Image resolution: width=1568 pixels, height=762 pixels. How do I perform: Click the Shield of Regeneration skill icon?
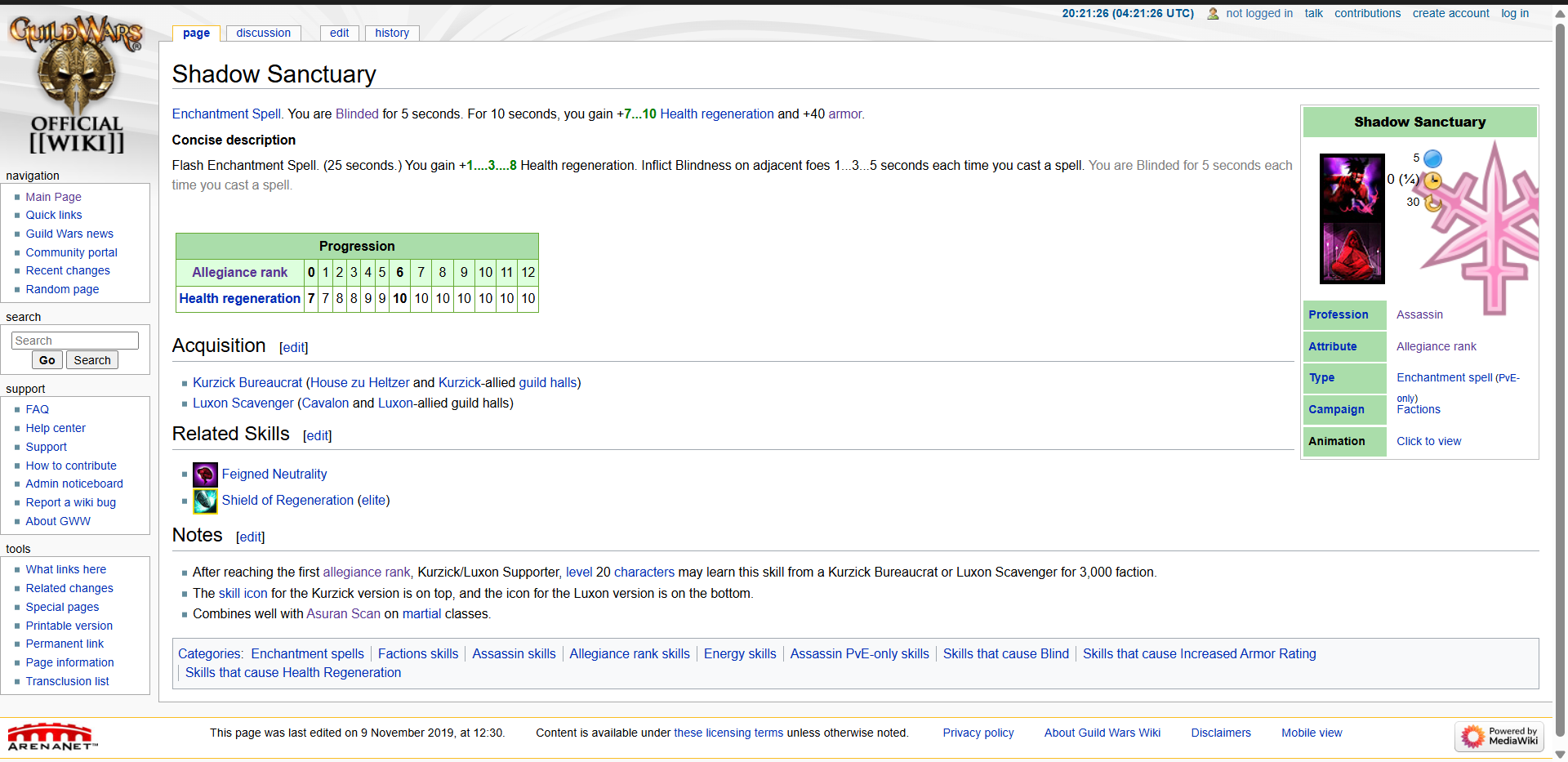click(205, 501)
